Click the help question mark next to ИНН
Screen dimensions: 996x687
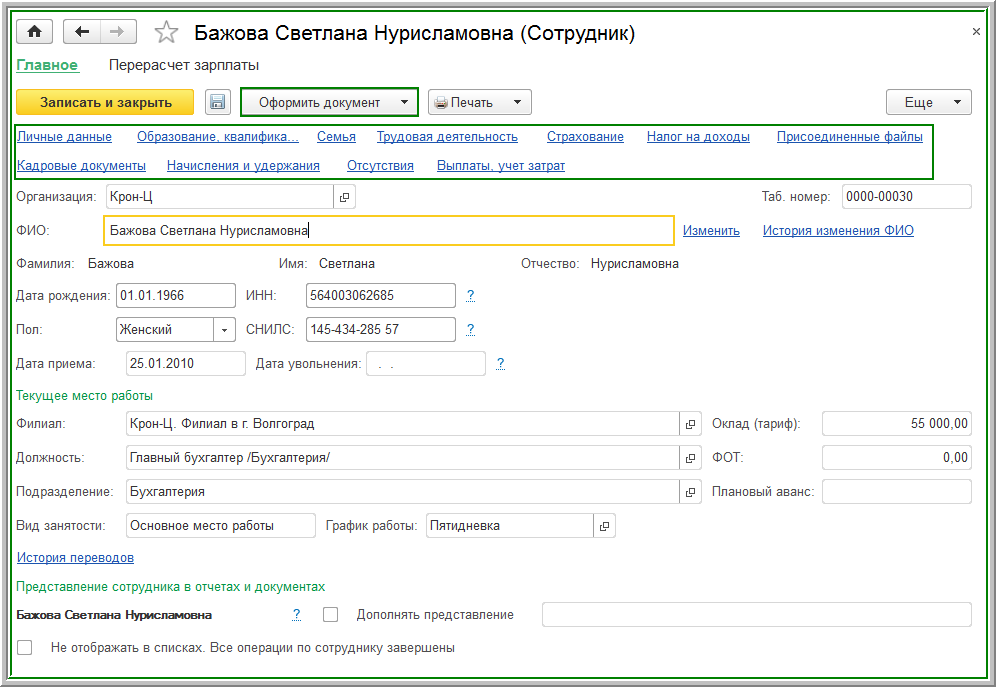(x=470, y=296)
